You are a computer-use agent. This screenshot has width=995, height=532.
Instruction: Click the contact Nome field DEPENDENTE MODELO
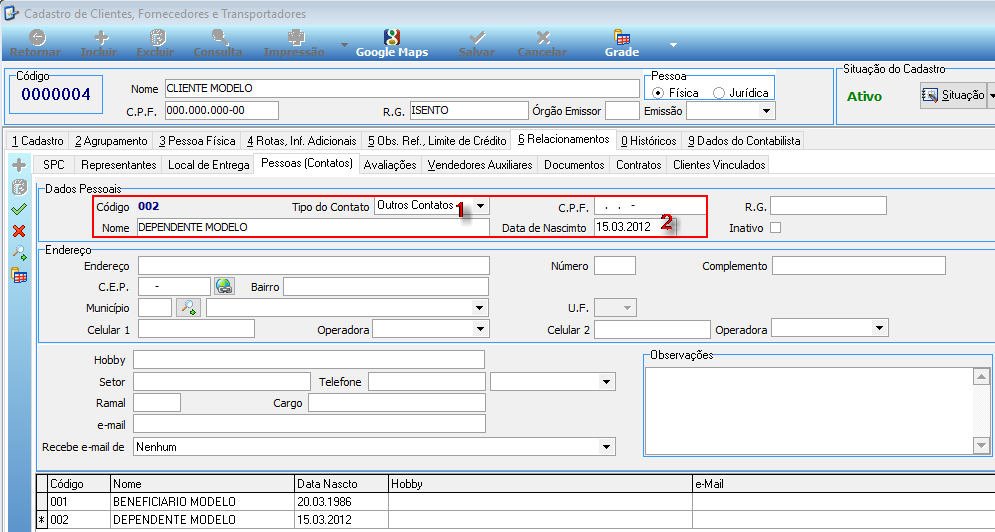(313, 227)
